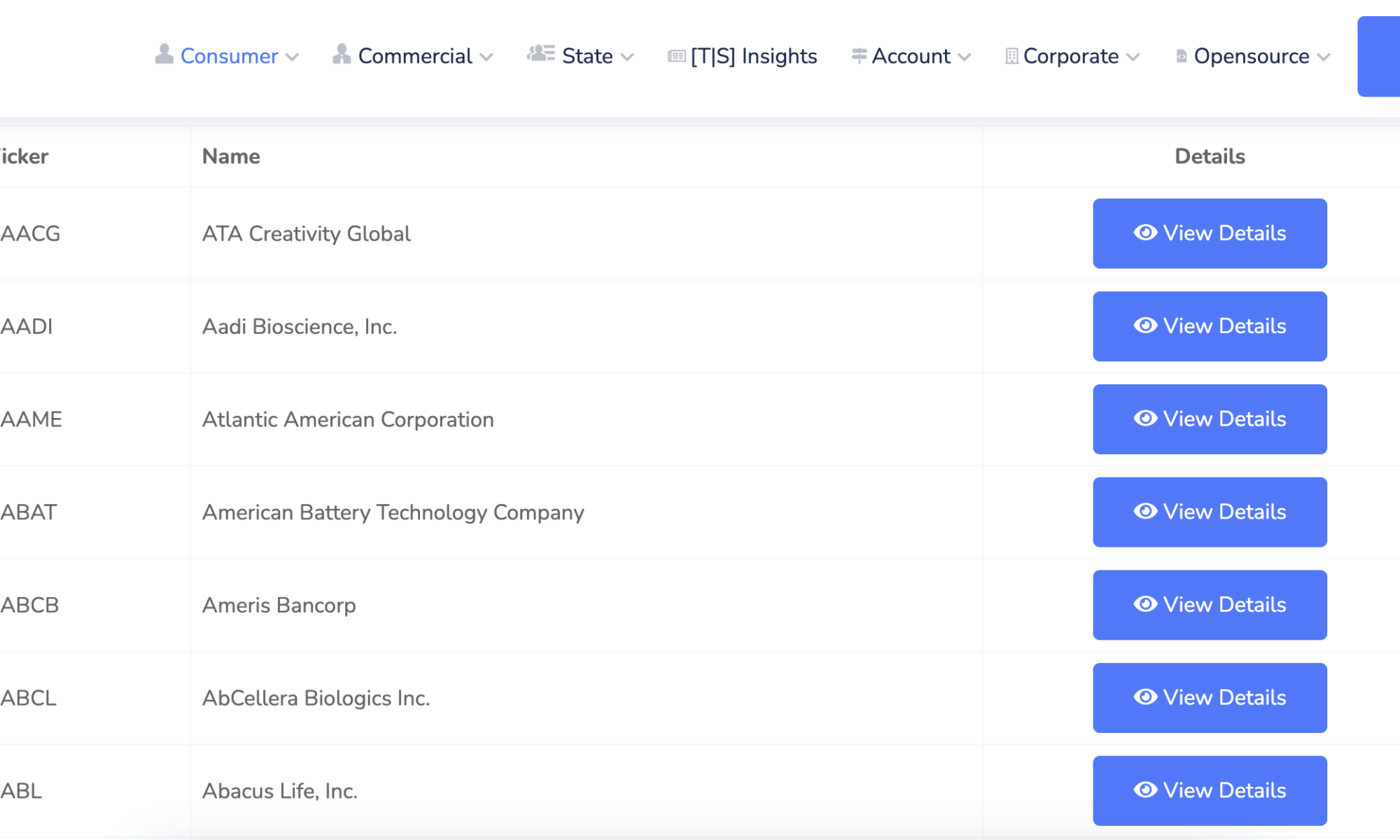
Task: Click the Opensource file icon
Action: click(x=1181, y=56)
